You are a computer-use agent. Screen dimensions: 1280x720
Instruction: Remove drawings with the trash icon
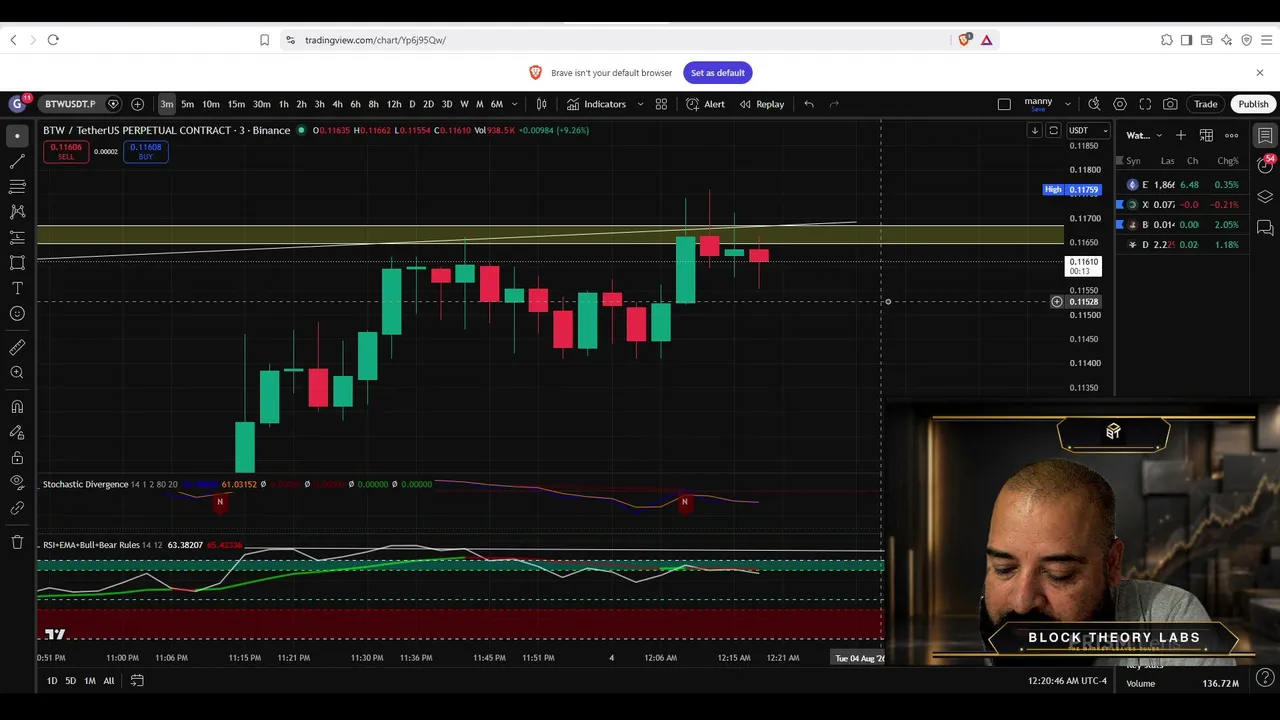[17, 542]
